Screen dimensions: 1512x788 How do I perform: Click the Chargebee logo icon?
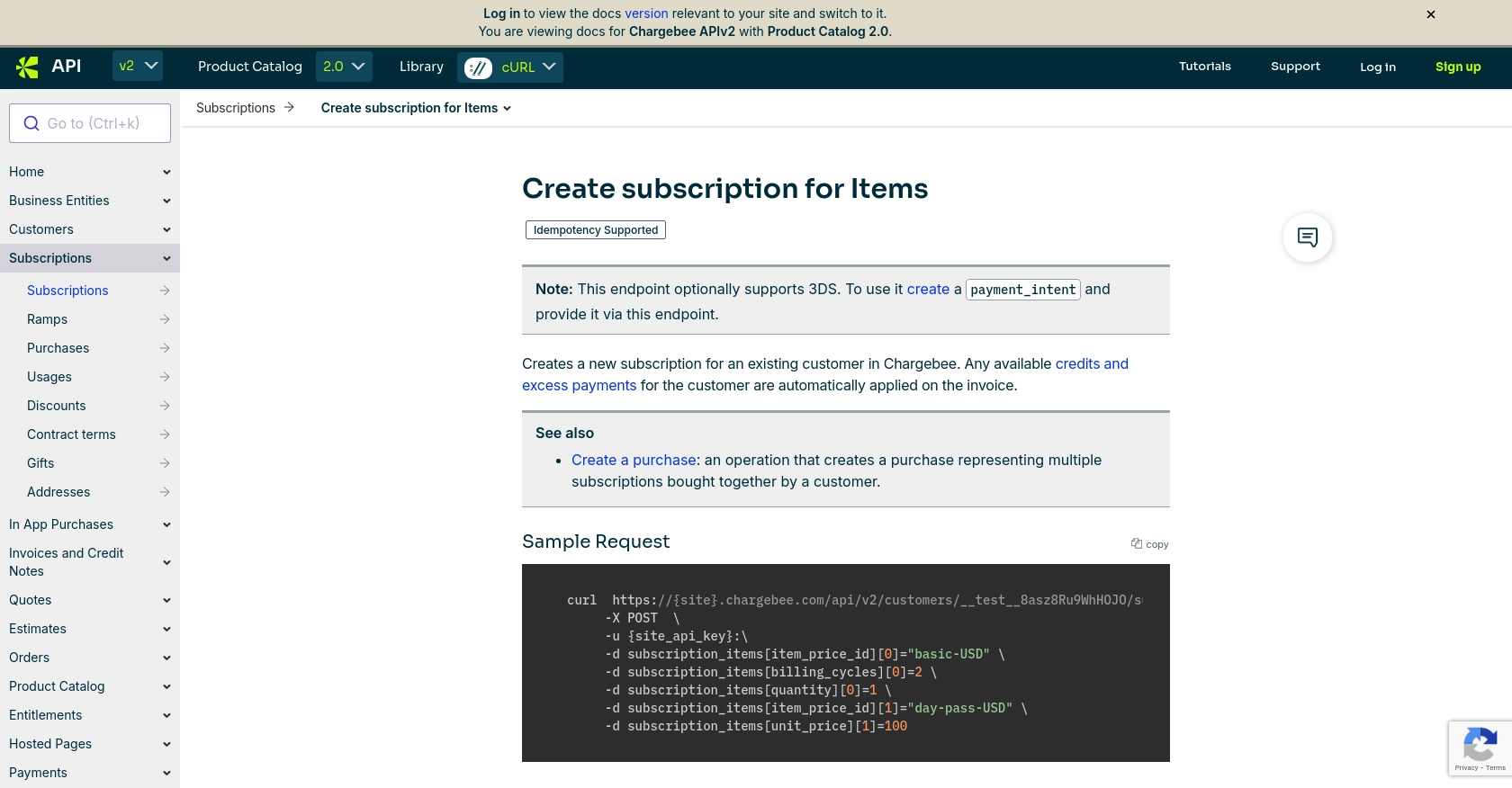click(27, 67)
